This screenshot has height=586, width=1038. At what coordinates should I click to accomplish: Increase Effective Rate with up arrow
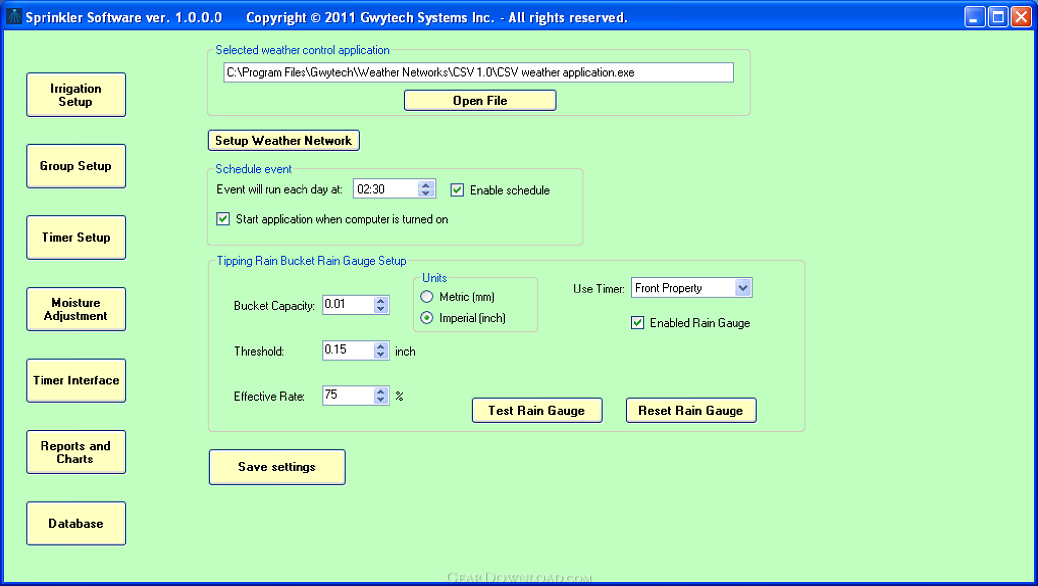(381, 391)
